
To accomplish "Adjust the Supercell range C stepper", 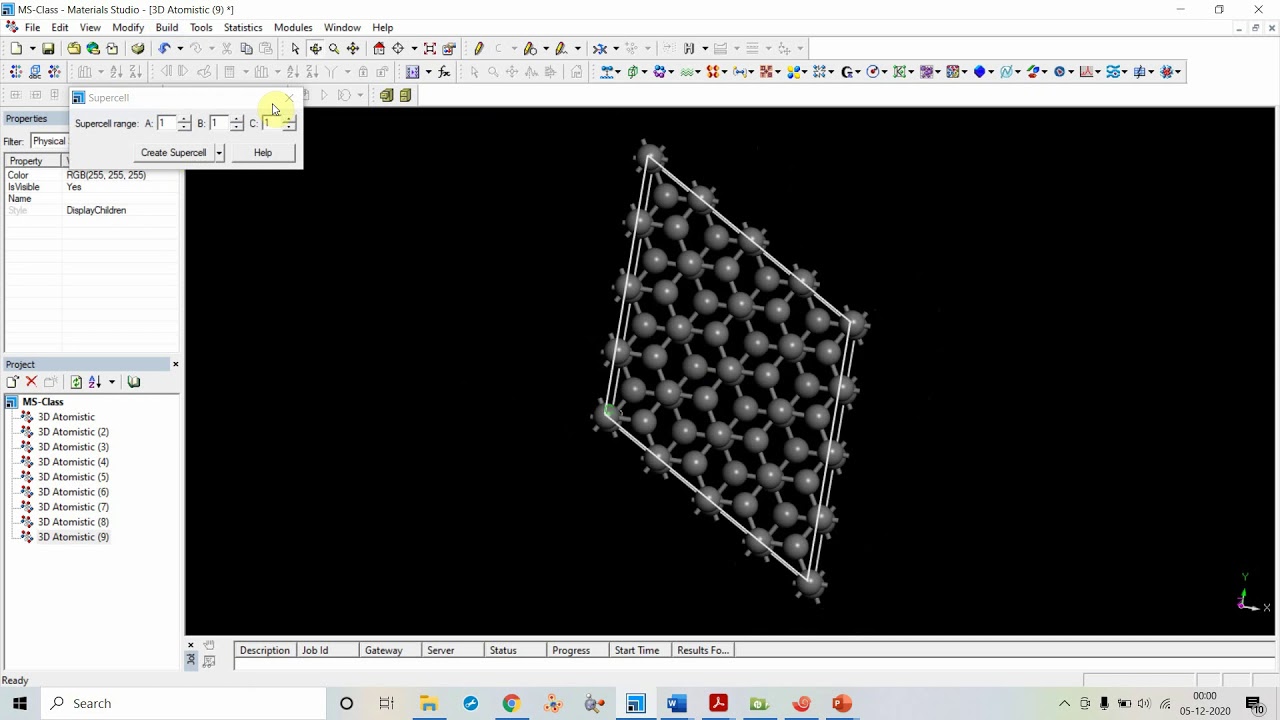I will point(288,123).
